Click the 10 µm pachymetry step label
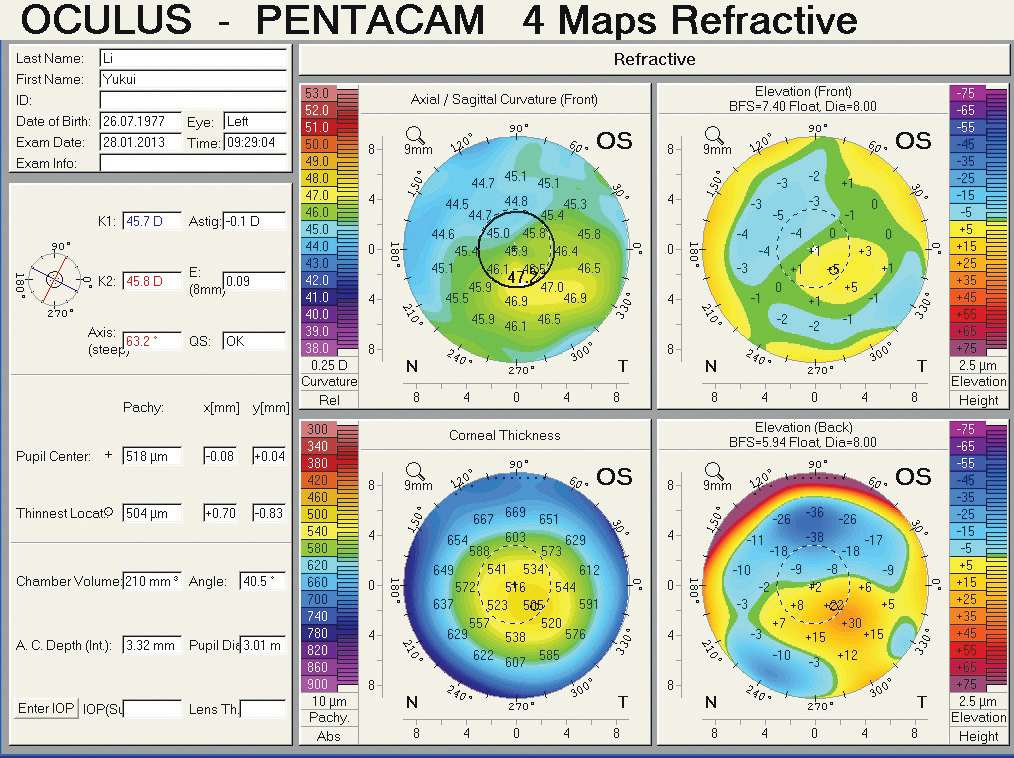Screen dimensions: 1014x758 (x=329, y=702)
